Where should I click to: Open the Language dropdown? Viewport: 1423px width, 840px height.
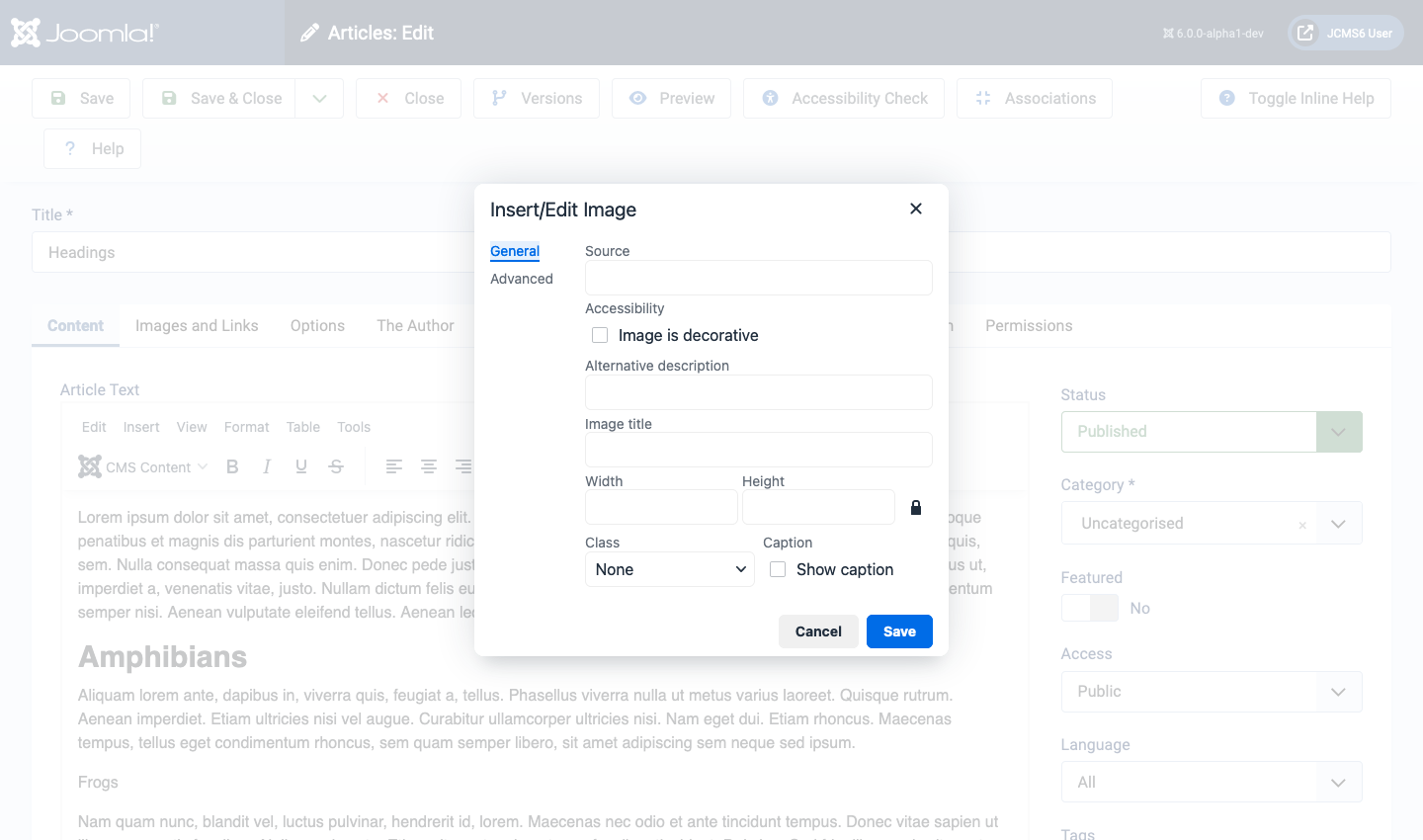[x=1211, y=782]
